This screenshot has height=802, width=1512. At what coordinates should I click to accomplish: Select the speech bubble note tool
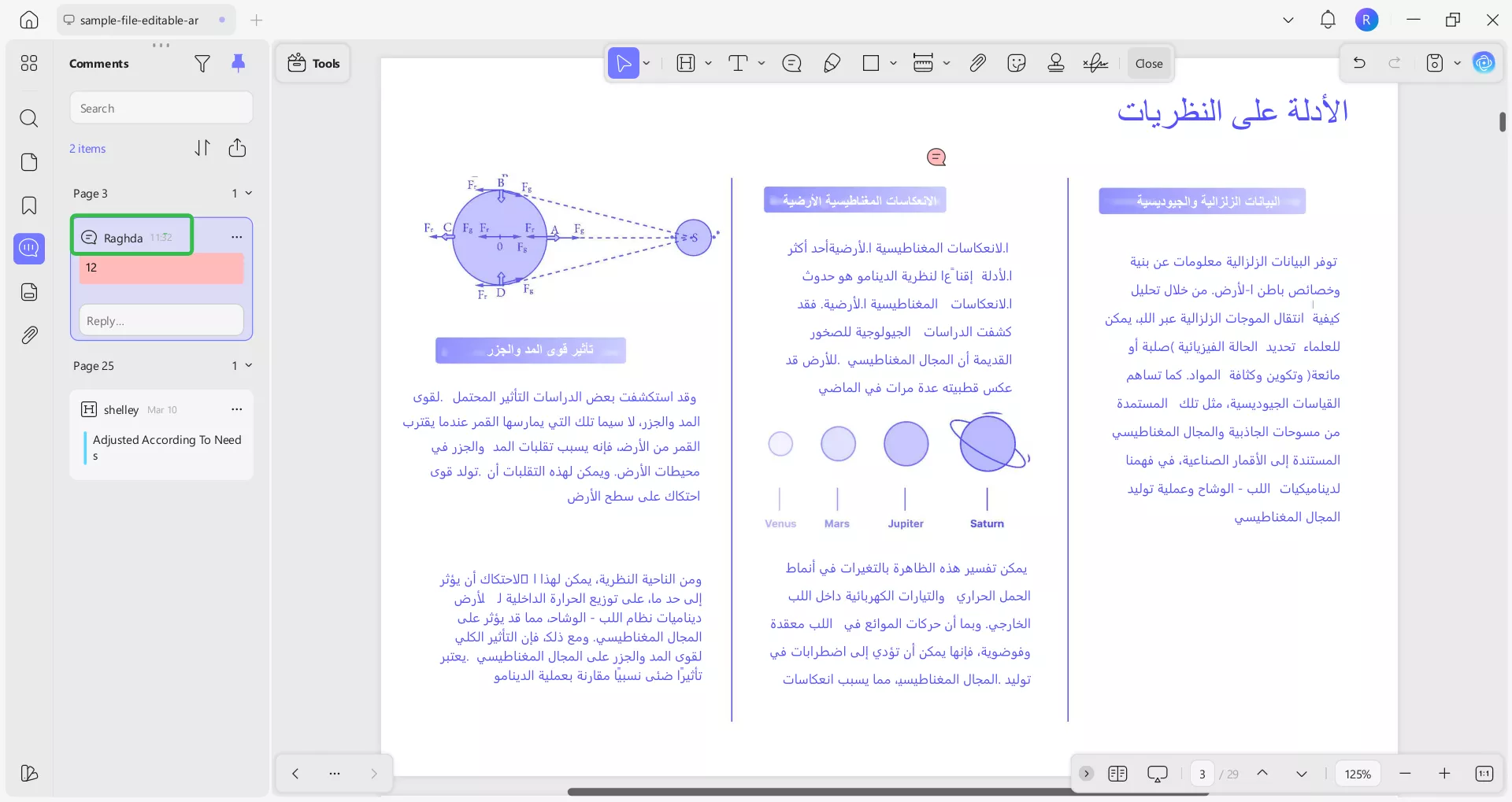click(791, 63)
